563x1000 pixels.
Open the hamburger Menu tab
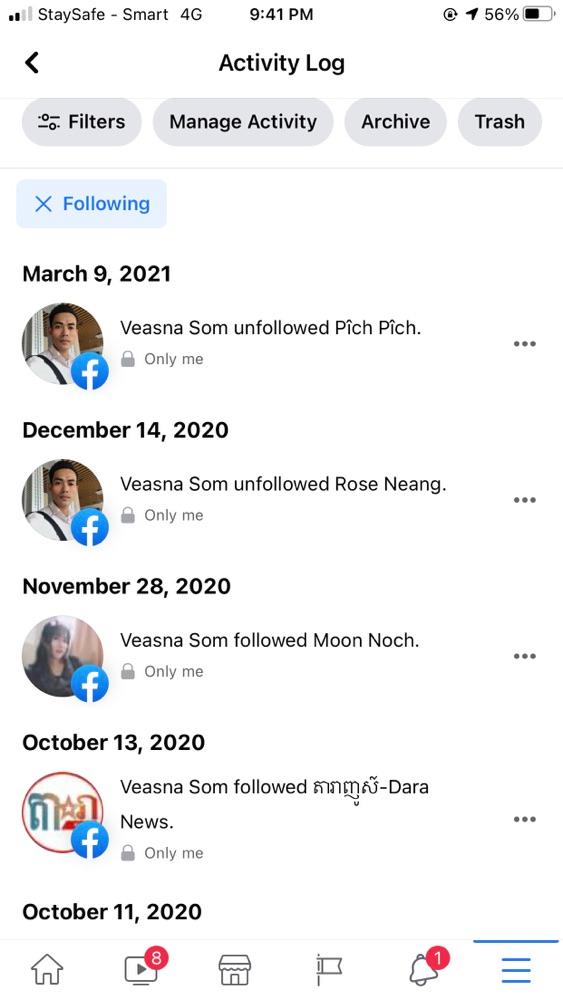click(516, 970)
